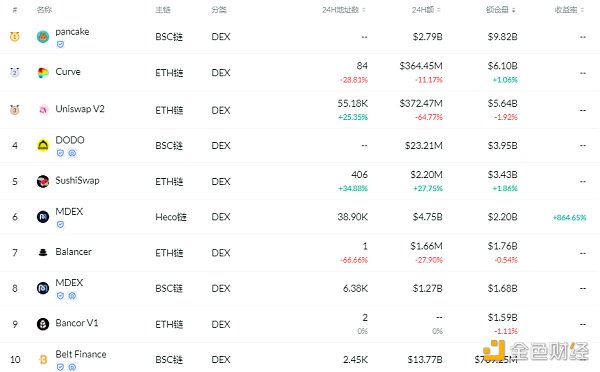Click the Uniswap V2 unicorn logo
600x372 pixels.
(43, 110)
